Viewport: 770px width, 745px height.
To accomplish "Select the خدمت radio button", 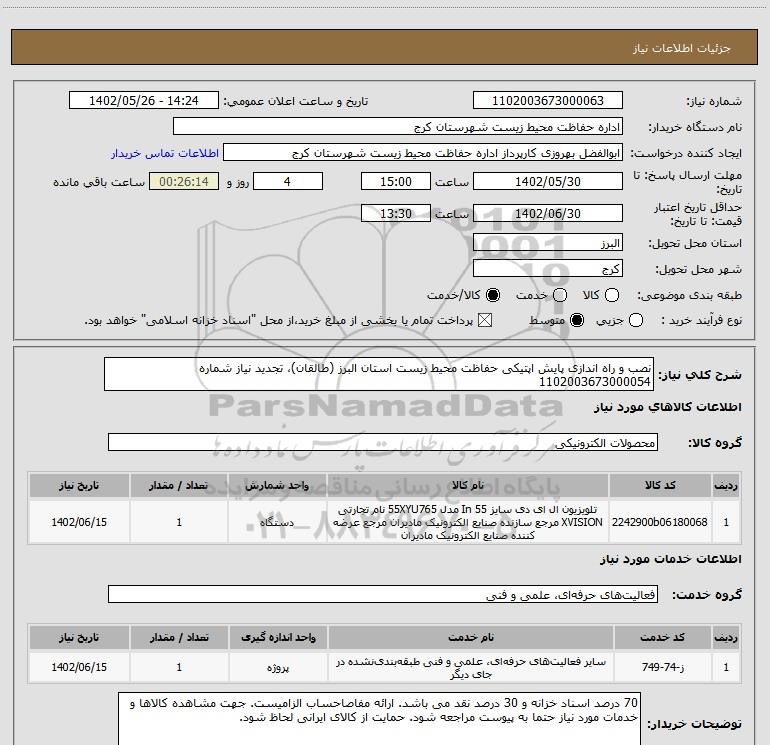I will pos(560,295).
